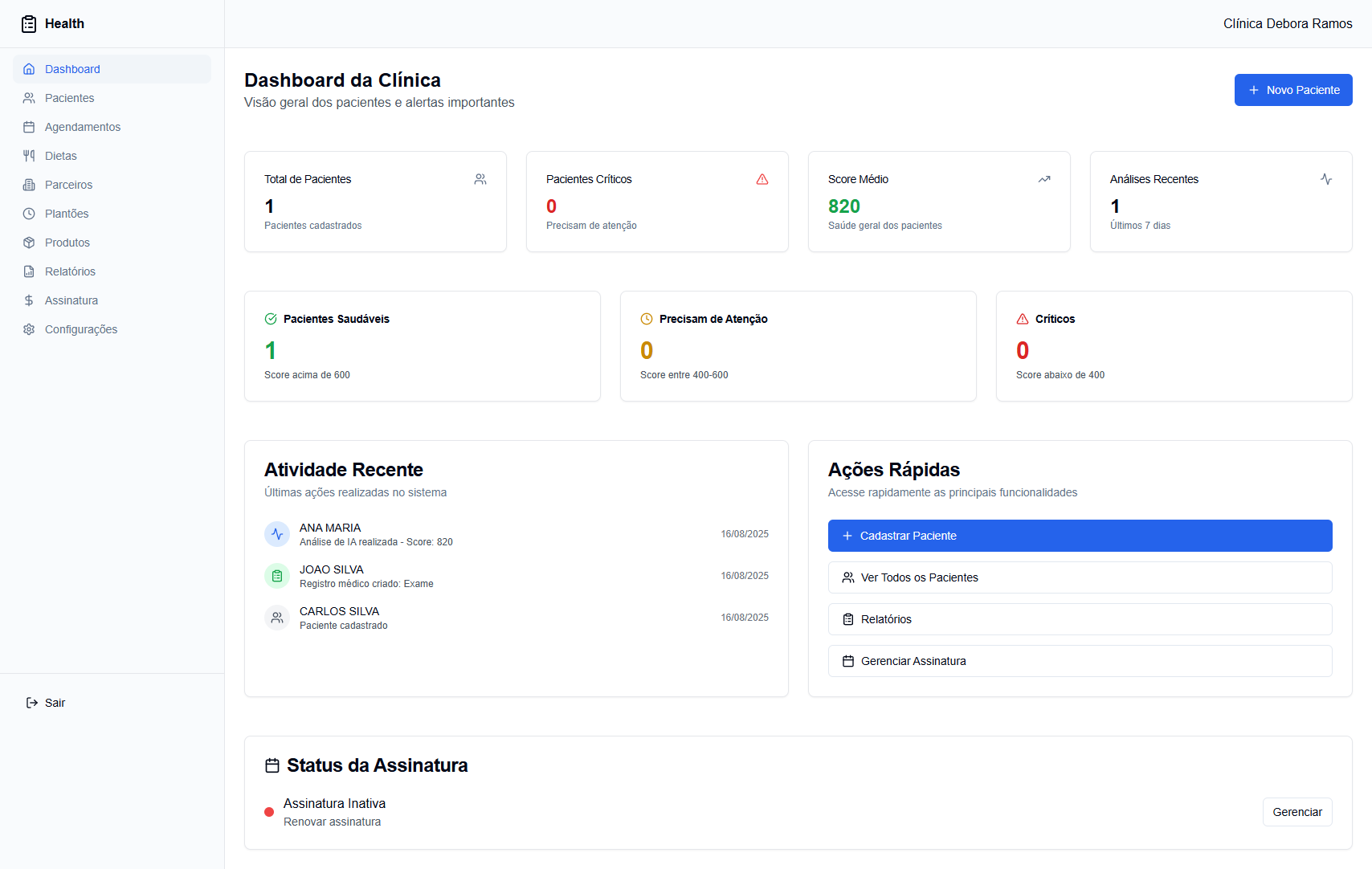Screen dimensions: 1372x869
Task: Click the trending arrow icon on Score Médio card
Action: point(1044,179)
